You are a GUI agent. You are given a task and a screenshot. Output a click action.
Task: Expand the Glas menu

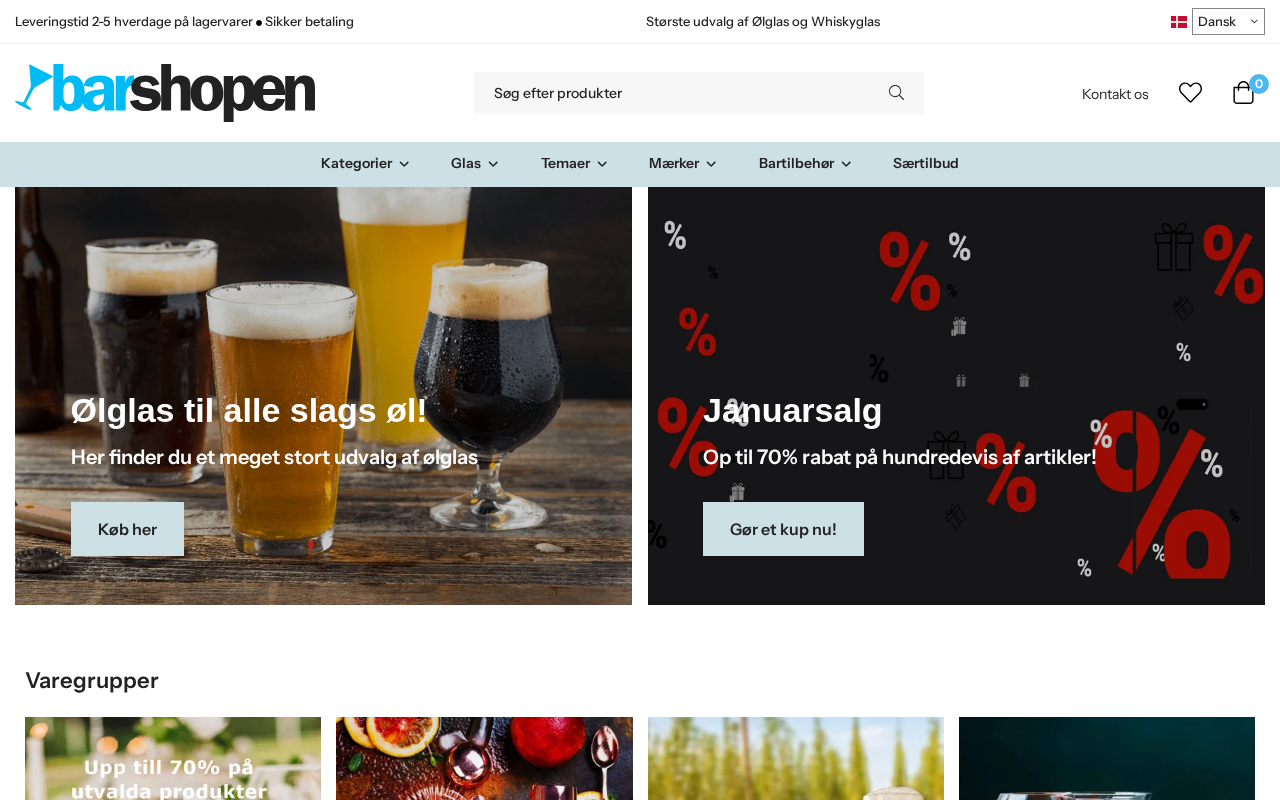(x=474, y=163)
